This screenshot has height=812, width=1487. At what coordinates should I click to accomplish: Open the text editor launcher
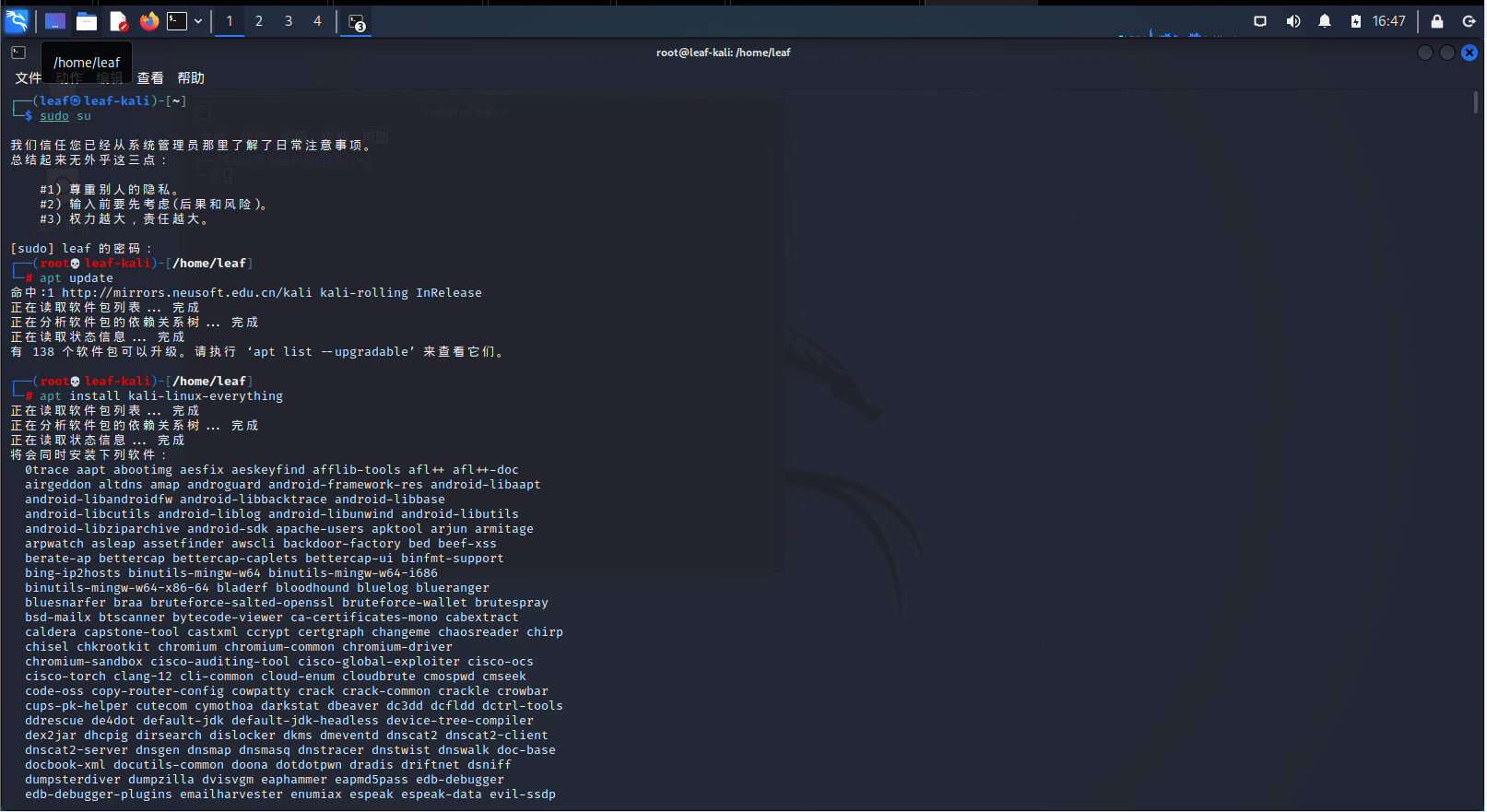(118, 21)
